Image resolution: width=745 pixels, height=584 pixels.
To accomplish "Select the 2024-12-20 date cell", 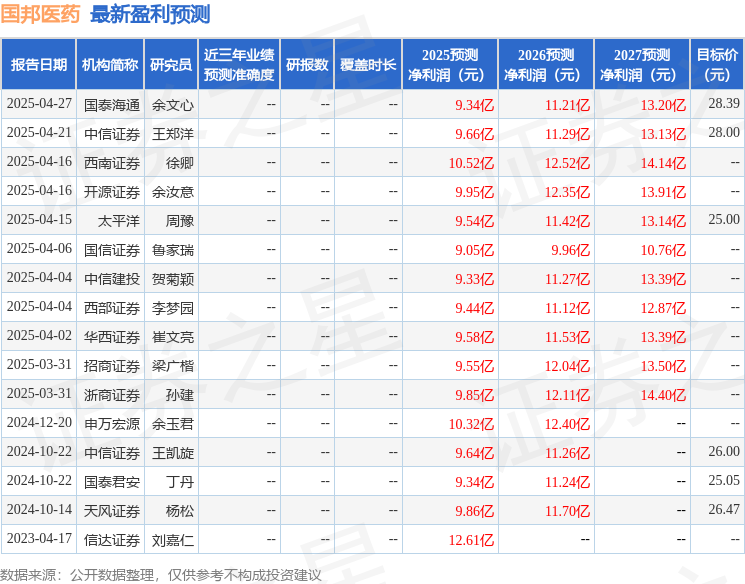I will point(39,422).
